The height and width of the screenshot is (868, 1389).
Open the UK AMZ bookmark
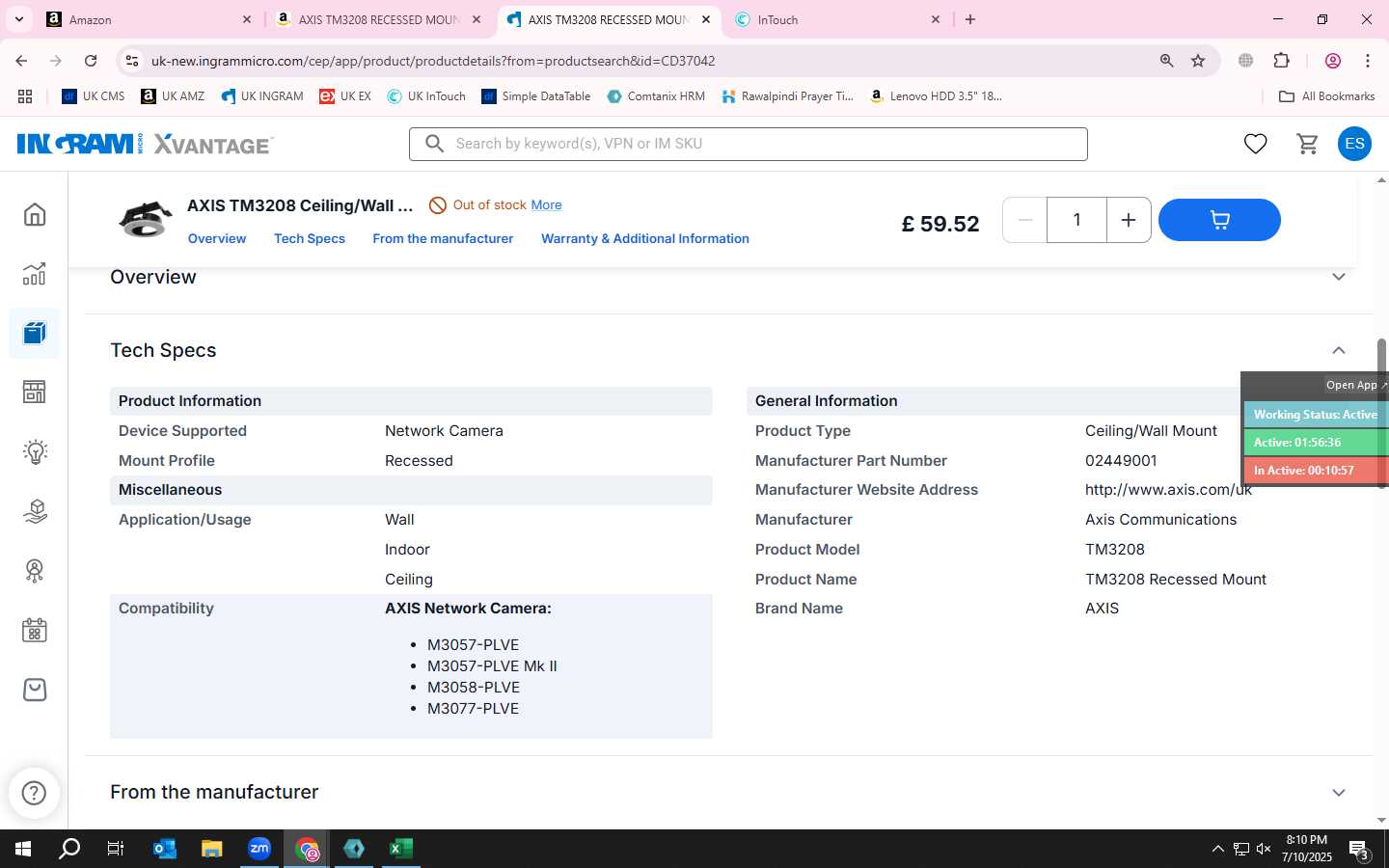[173, 96]
